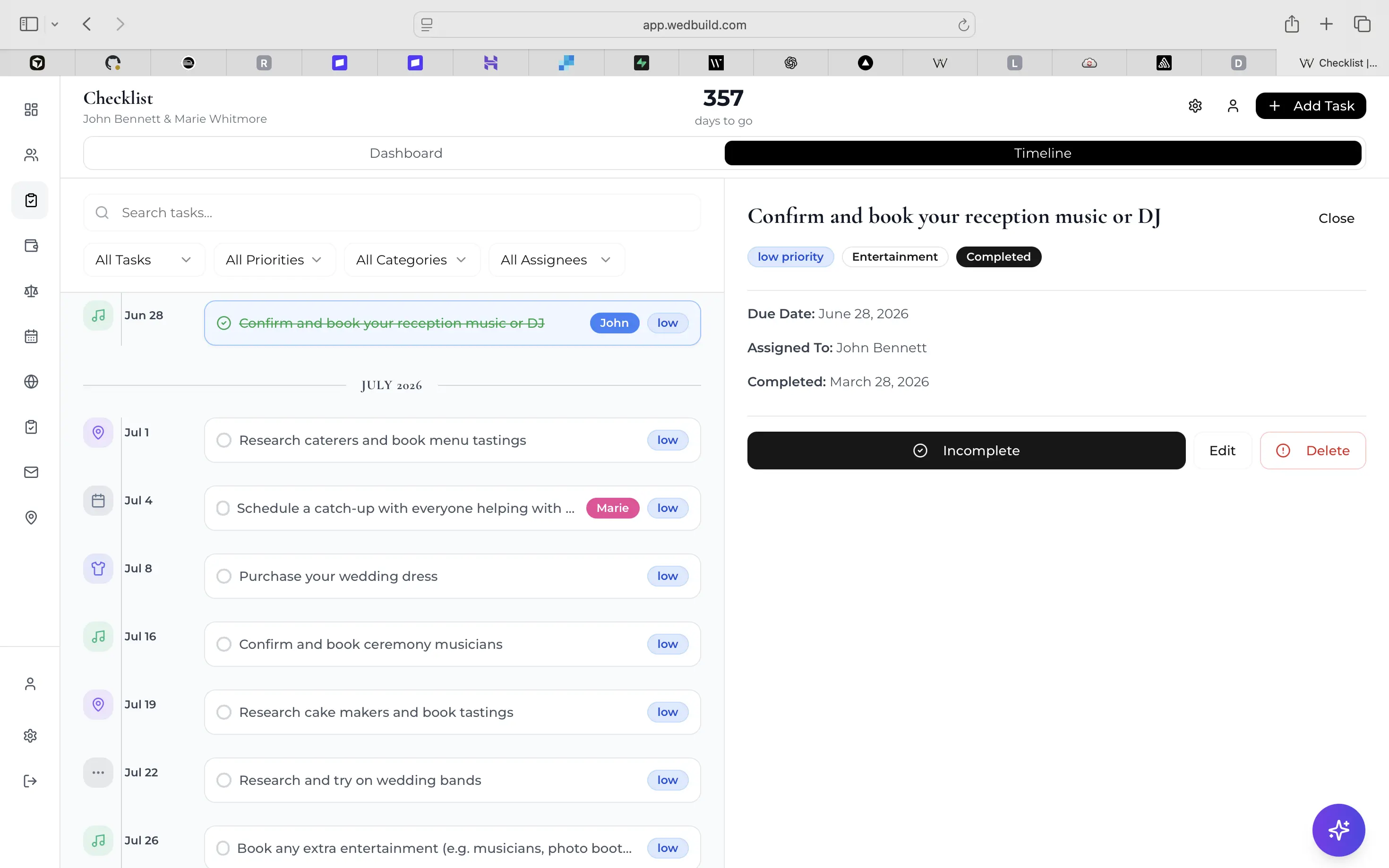
Task: Click the Add Task button
Action: pos(1310,106)
